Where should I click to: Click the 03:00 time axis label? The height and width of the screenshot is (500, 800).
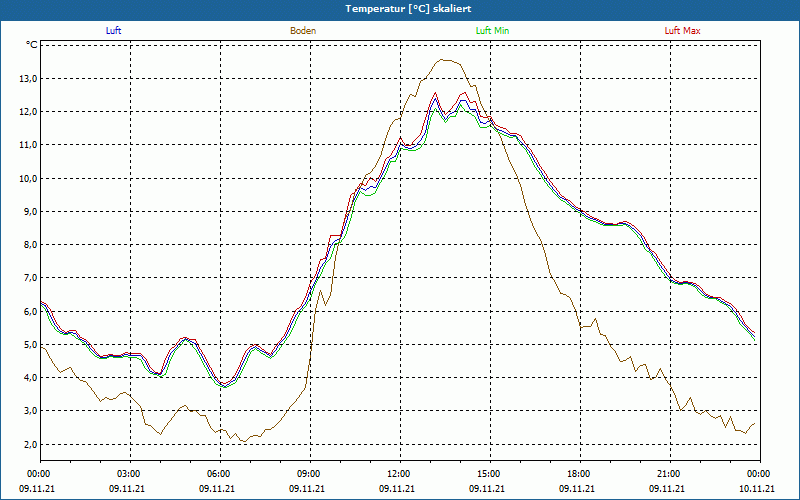[130, 474]
